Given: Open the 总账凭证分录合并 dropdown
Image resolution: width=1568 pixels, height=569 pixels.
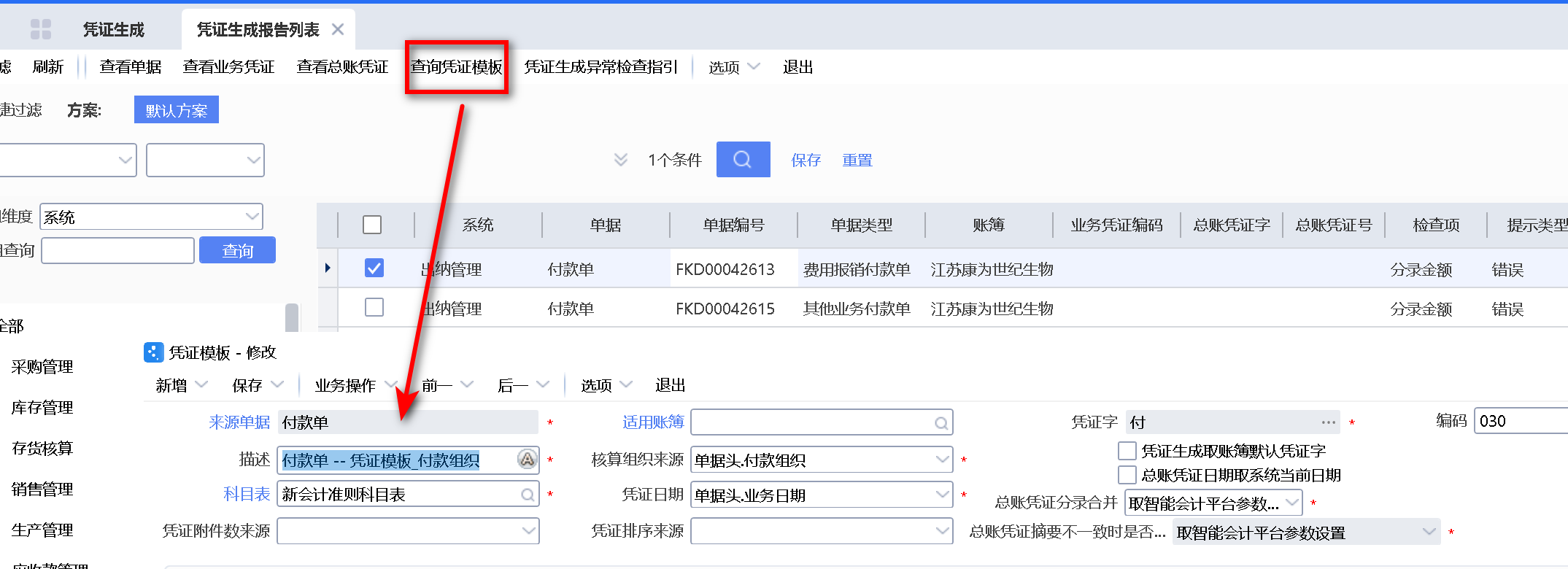Looking at the screenshot, I should point(1293,503).
